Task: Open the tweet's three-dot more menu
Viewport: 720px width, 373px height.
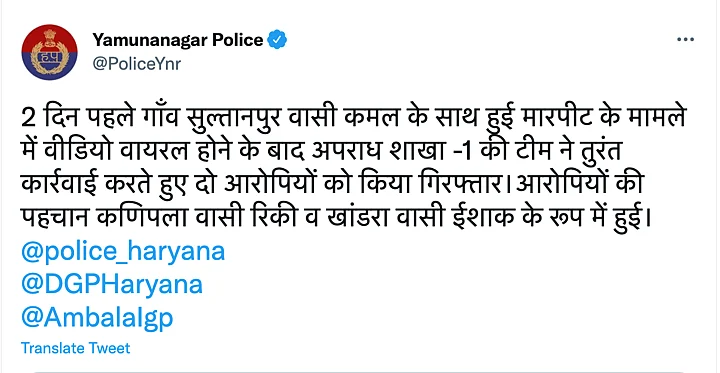Action: pyautogui.click(x=685, y=40)
